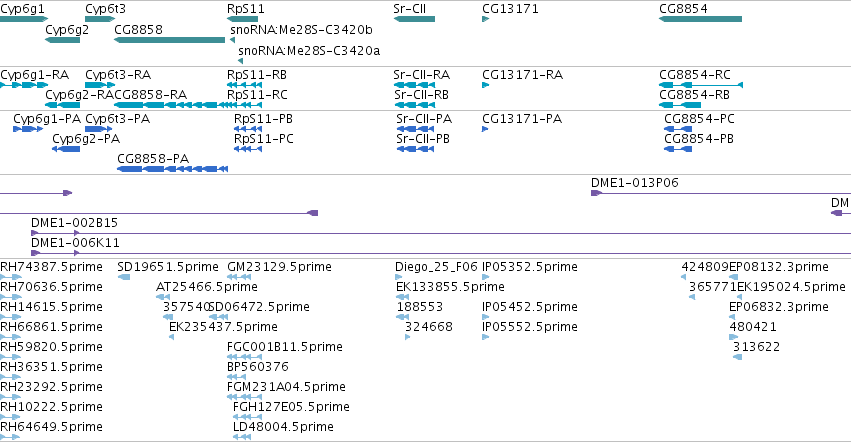The image size is (851, 442).
Task: Click the 480421 EST label
Action: [752, 326]
